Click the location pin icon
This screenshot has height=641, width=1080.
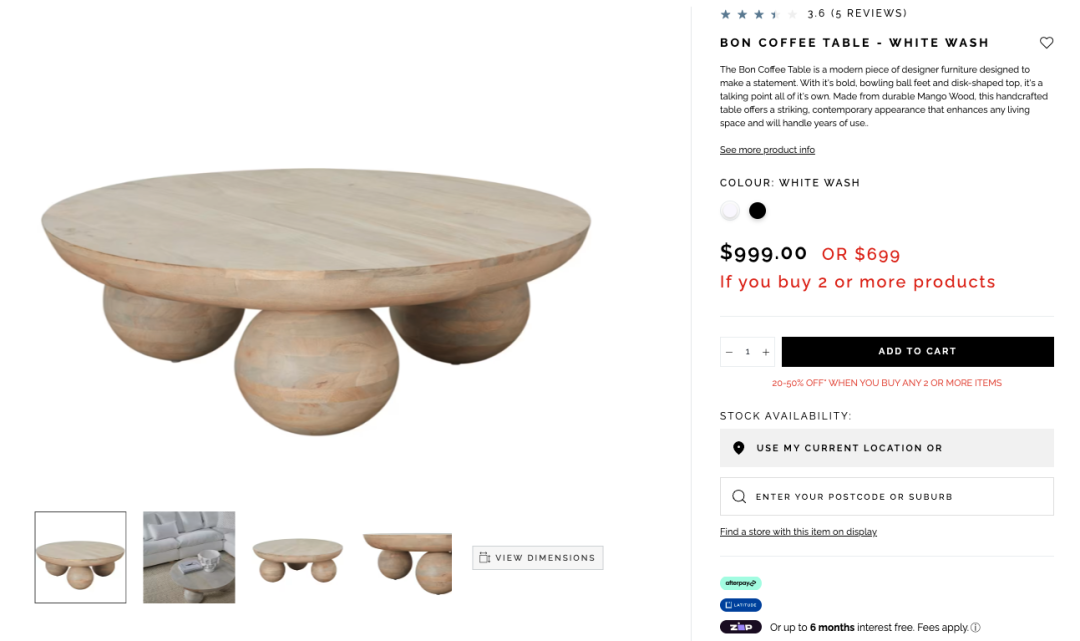(x=738, y=448)
